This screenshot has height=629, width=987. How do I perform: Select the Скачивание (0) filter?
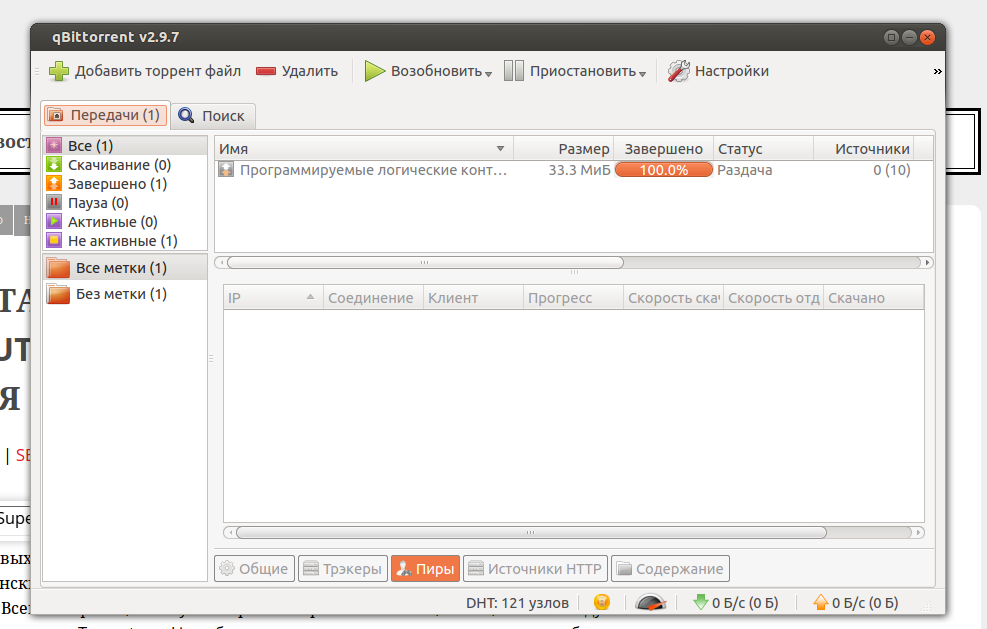coord(125,165)
